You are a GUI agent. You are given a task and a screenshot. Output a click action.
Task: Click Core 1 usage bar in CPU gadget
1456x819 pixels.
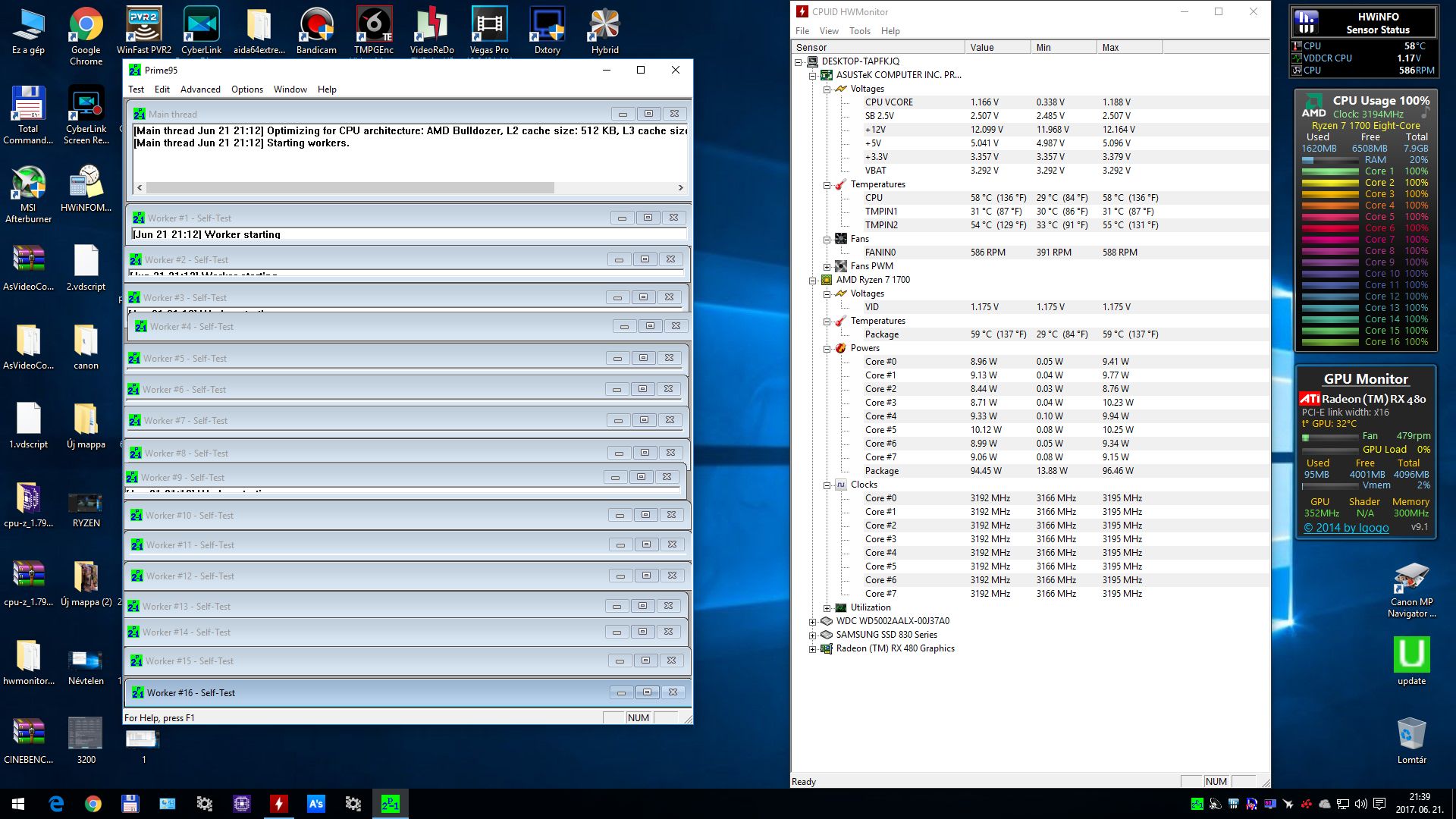1330,171
